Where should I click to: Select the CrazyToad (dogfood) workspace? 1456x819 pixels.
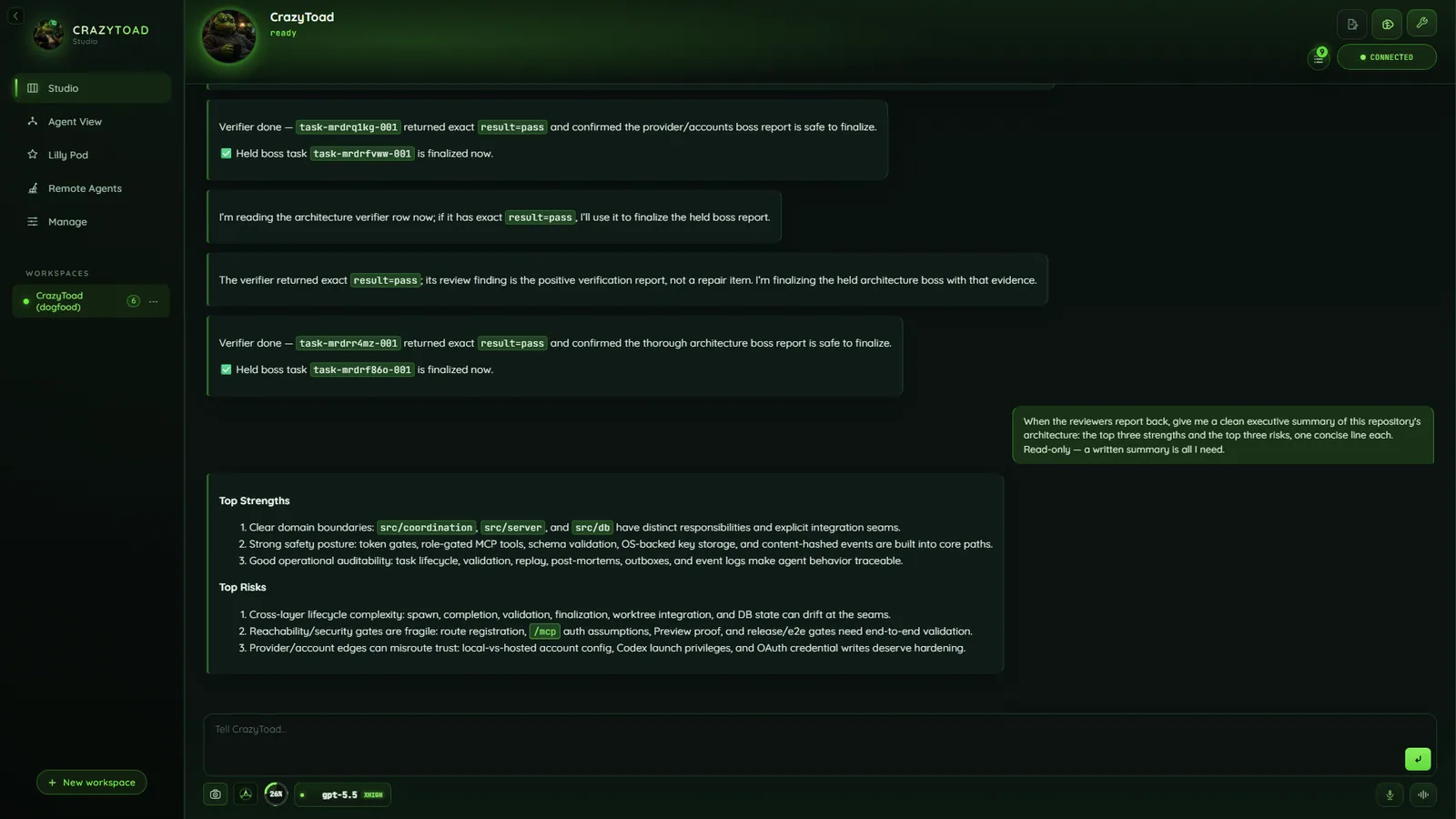(91, 301)
